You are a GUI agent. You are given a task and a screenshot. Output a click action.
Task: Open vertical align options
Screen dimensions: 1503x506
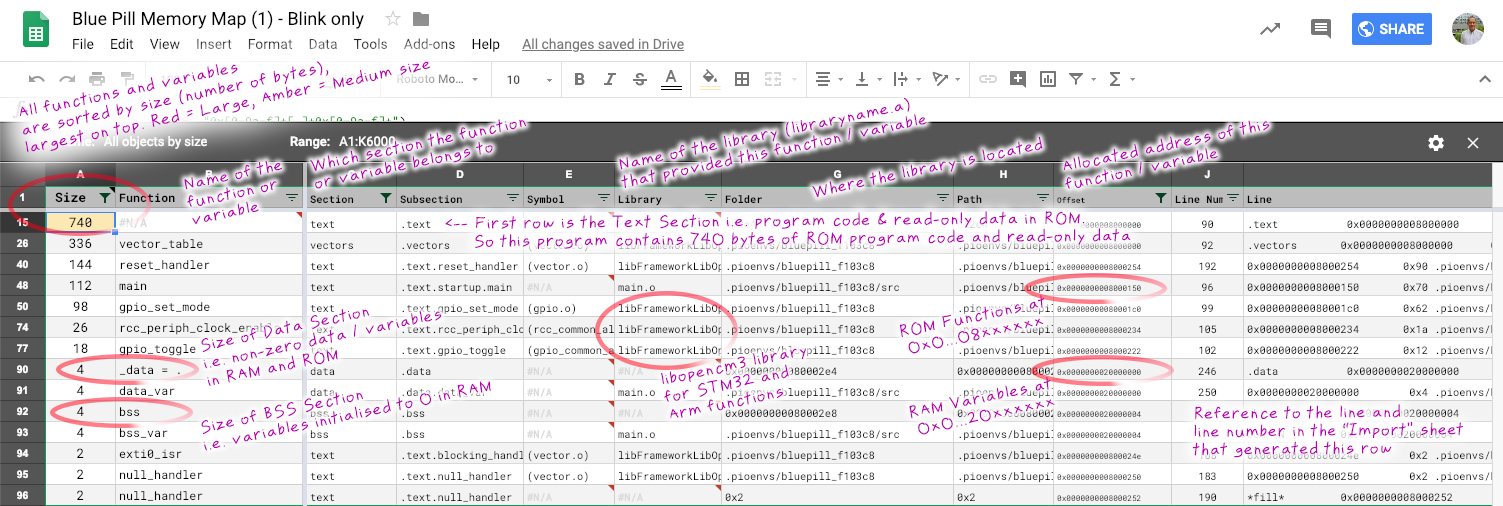point(866,79)
